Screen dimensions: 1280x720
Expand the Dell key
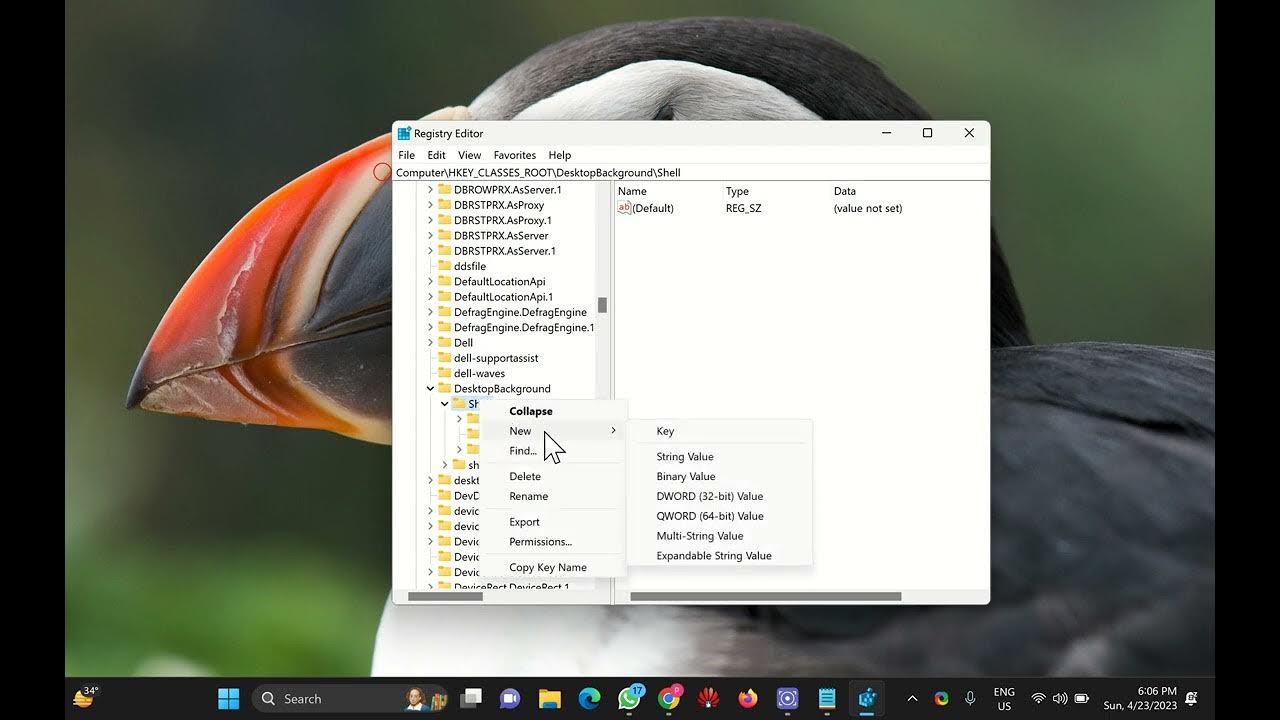pos(431,342)
